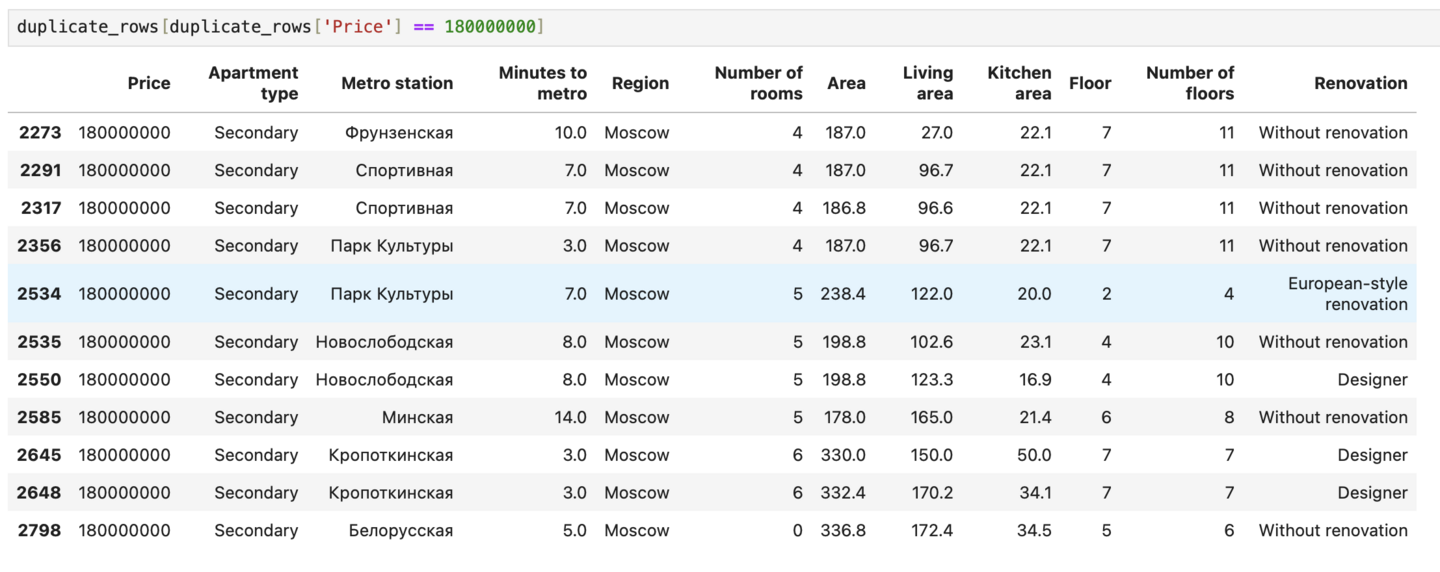Select the highlighted row index 2534
This screenshot has height=572, width=1440.
pyautogui.click(x=40, y=294)
